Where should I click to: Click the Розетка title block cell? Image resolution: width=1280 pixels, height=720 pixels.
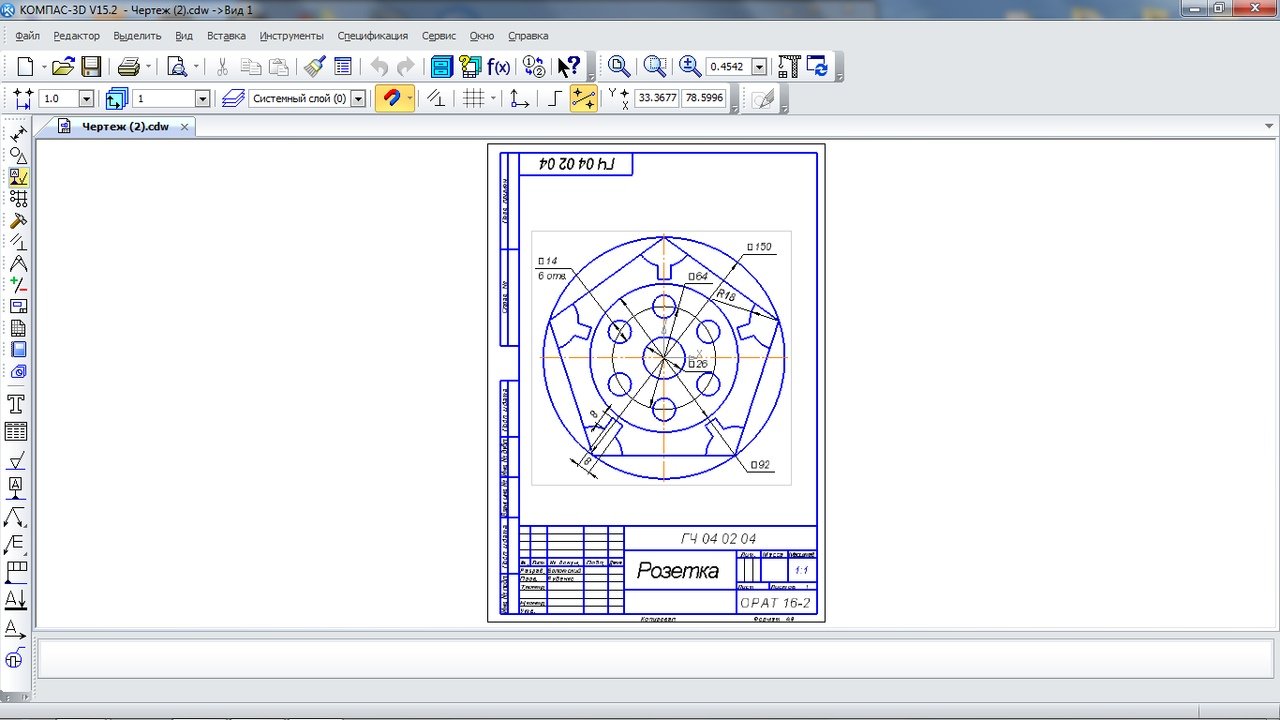click(x=678, y=571)
